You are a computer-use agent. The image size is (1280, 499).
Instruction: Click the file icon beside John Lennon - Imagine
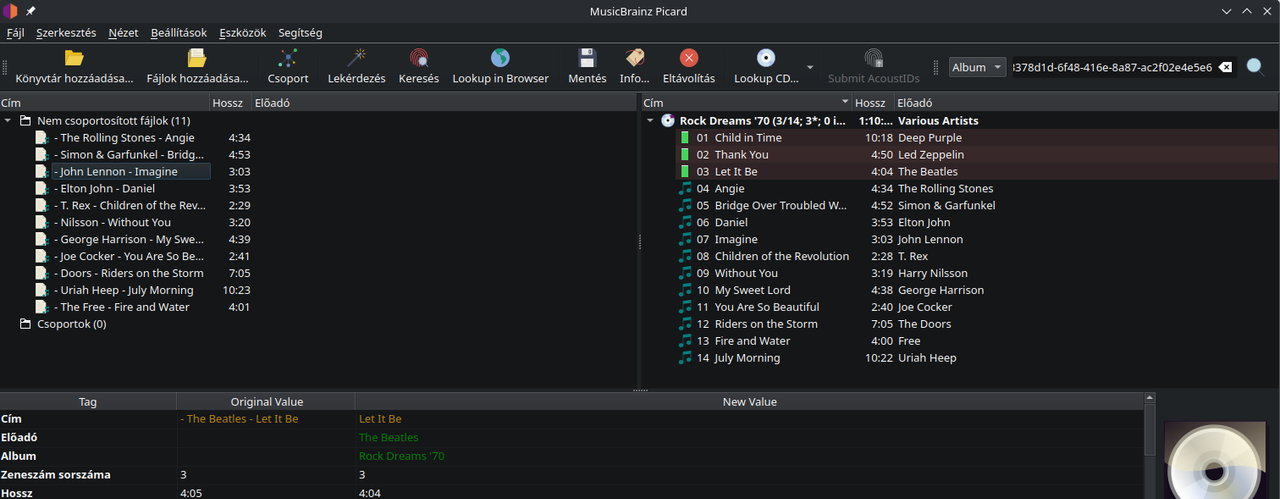tap(41, 171)
